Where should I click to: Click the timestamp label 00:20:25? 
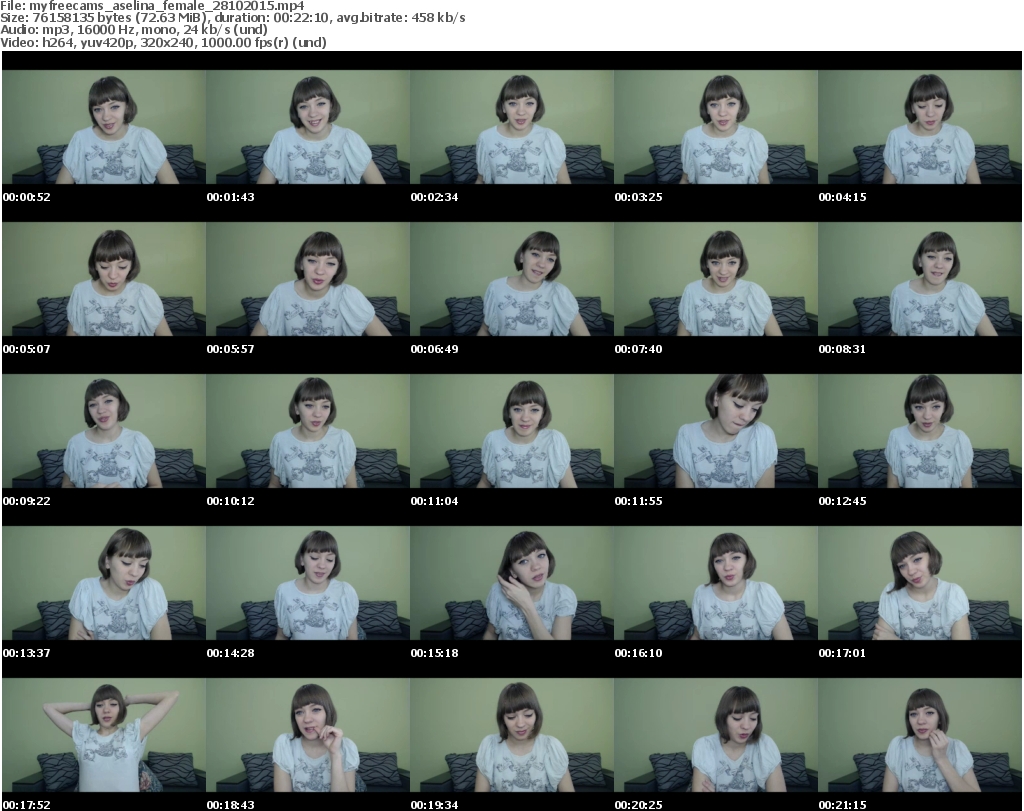638,805
